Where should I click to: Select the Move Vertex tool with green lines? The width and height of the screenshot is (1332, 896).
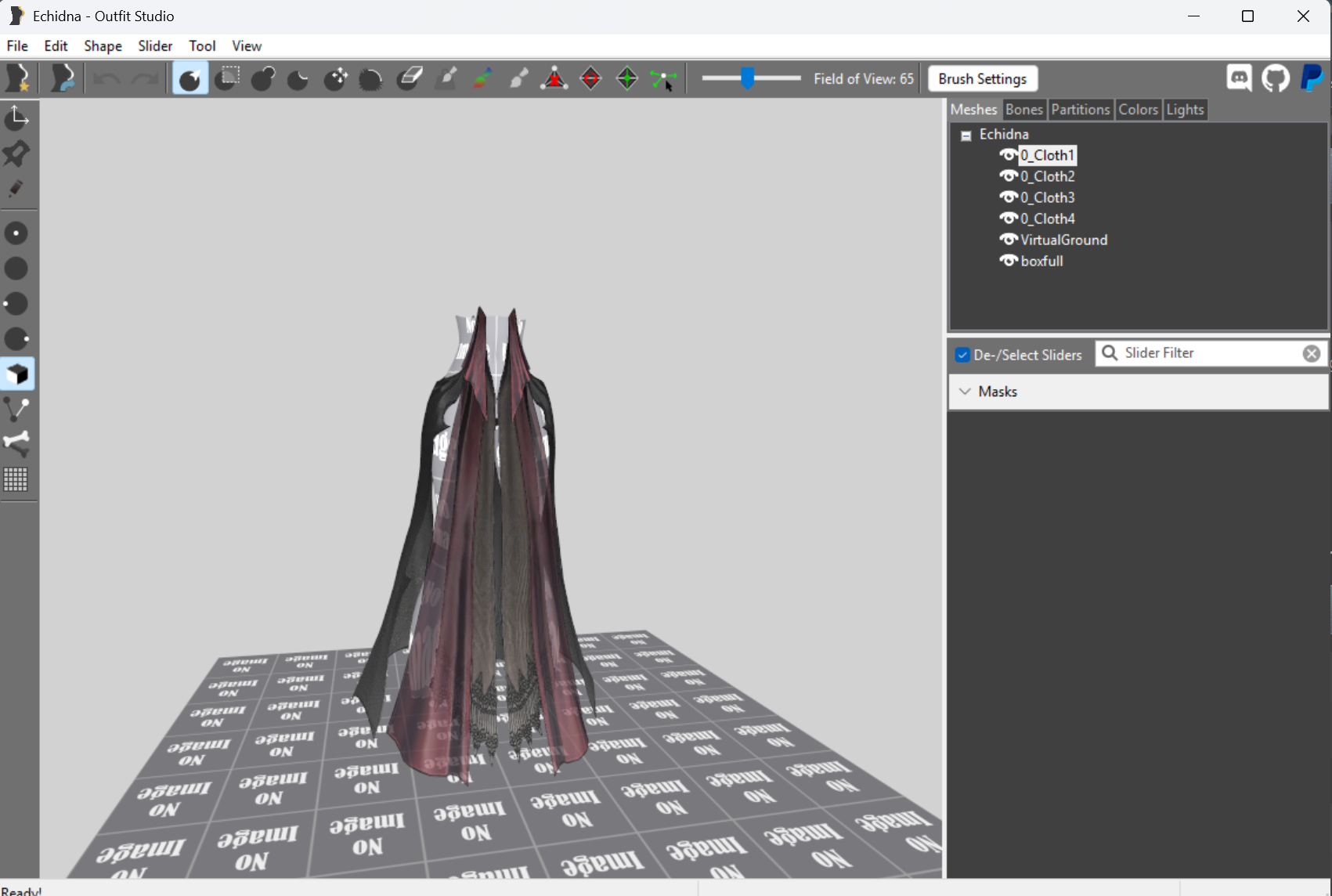point(663,78)
